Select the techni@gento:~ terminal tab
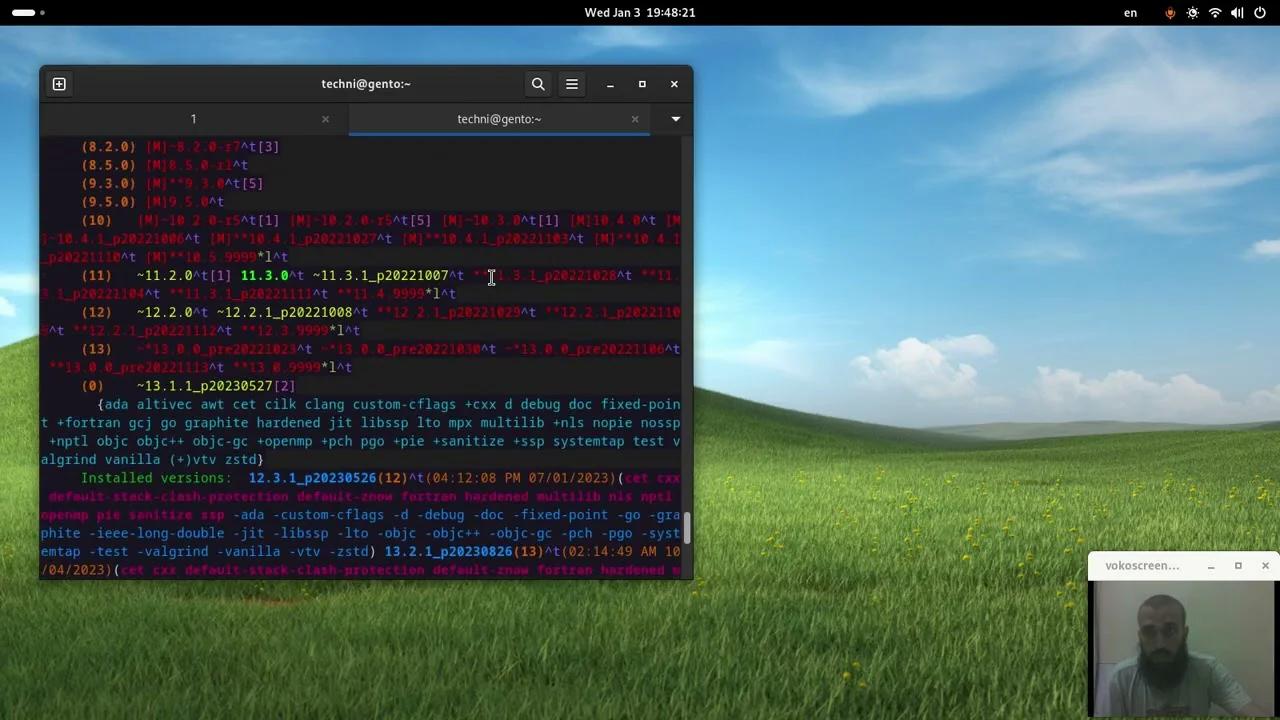 click(499, 119)
